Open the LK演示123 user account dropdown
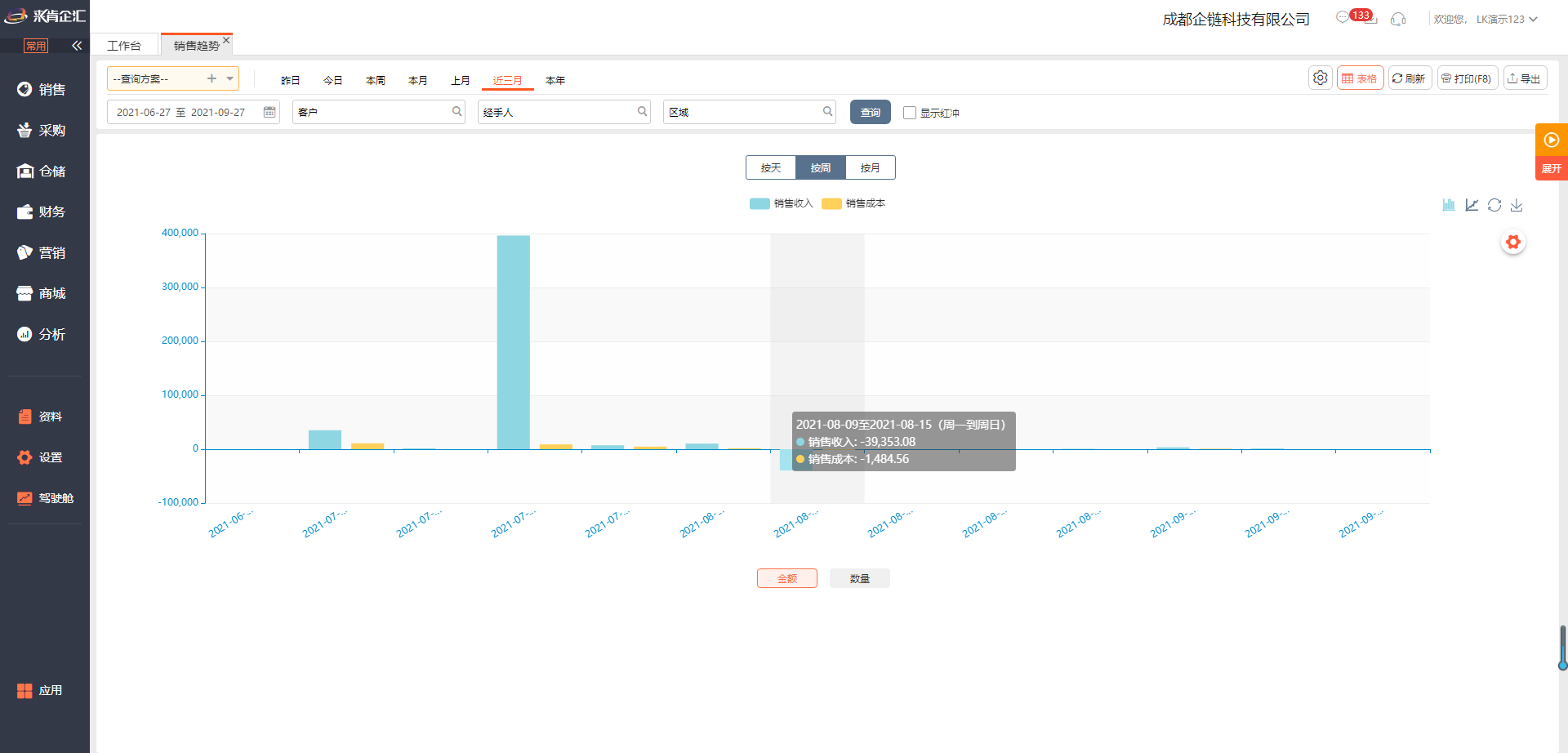 pyautogui.click(x=1506, y=19)
